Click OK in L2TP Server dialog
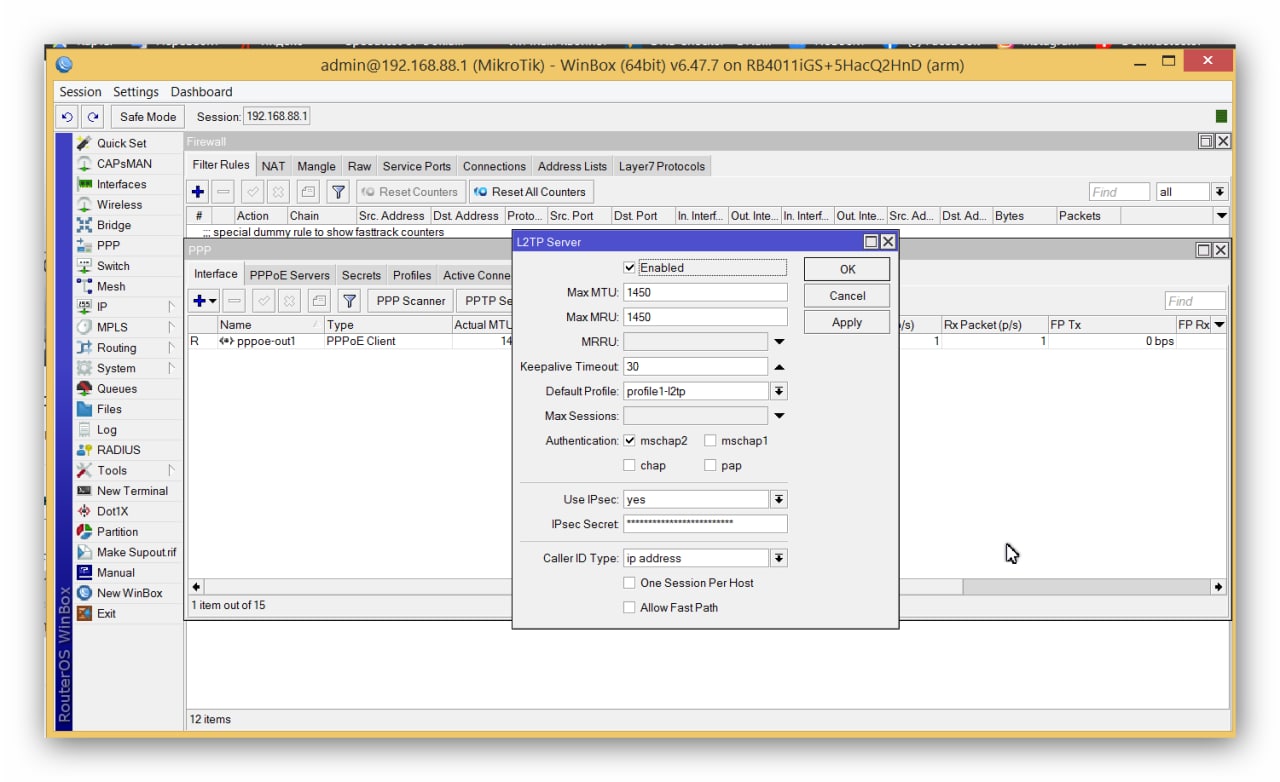Viewport: 1280px width, 782px height. (x=847, y=269)
